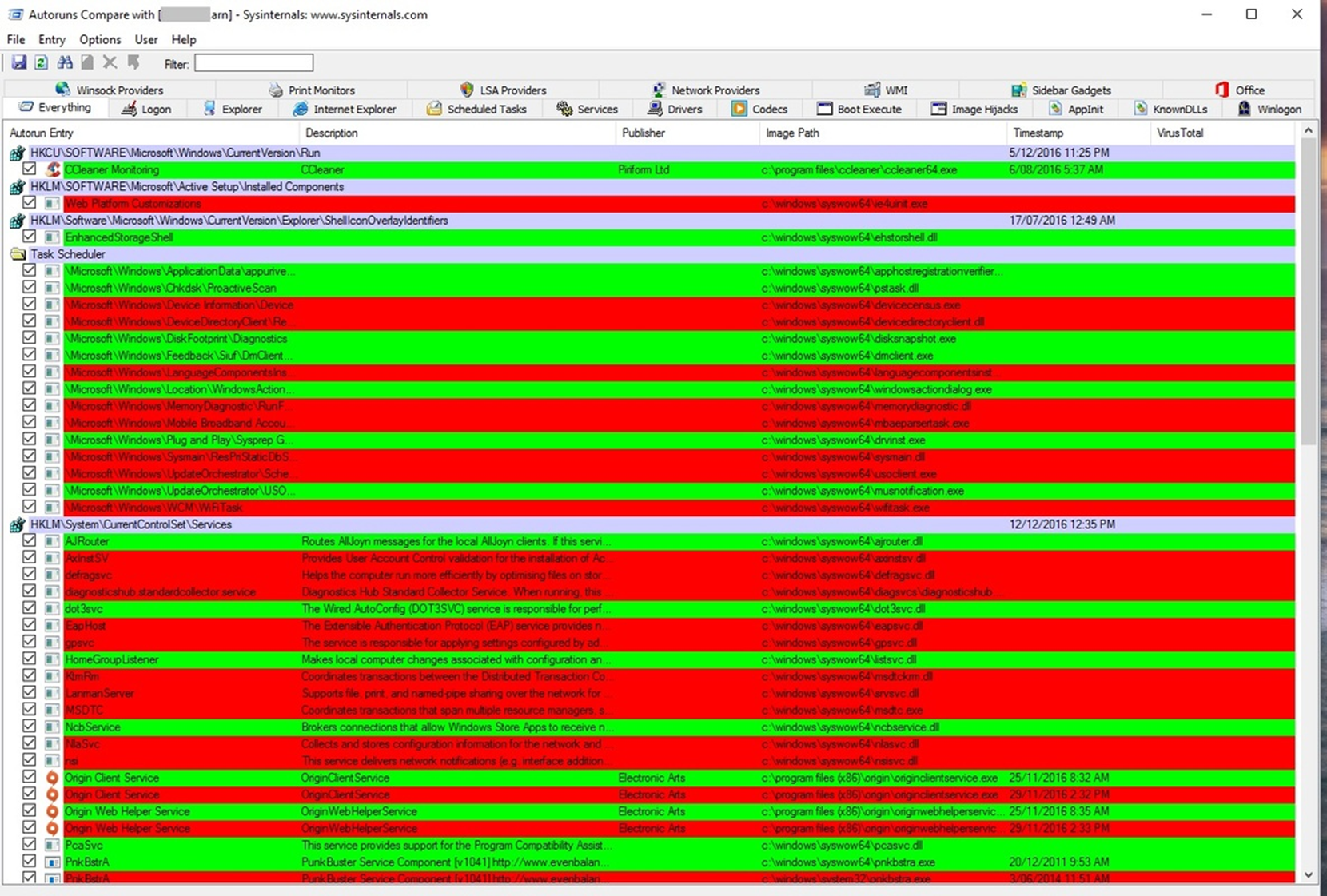Screen dimensions: 1327x896
Task: Open the User menu
Action: 146,39
